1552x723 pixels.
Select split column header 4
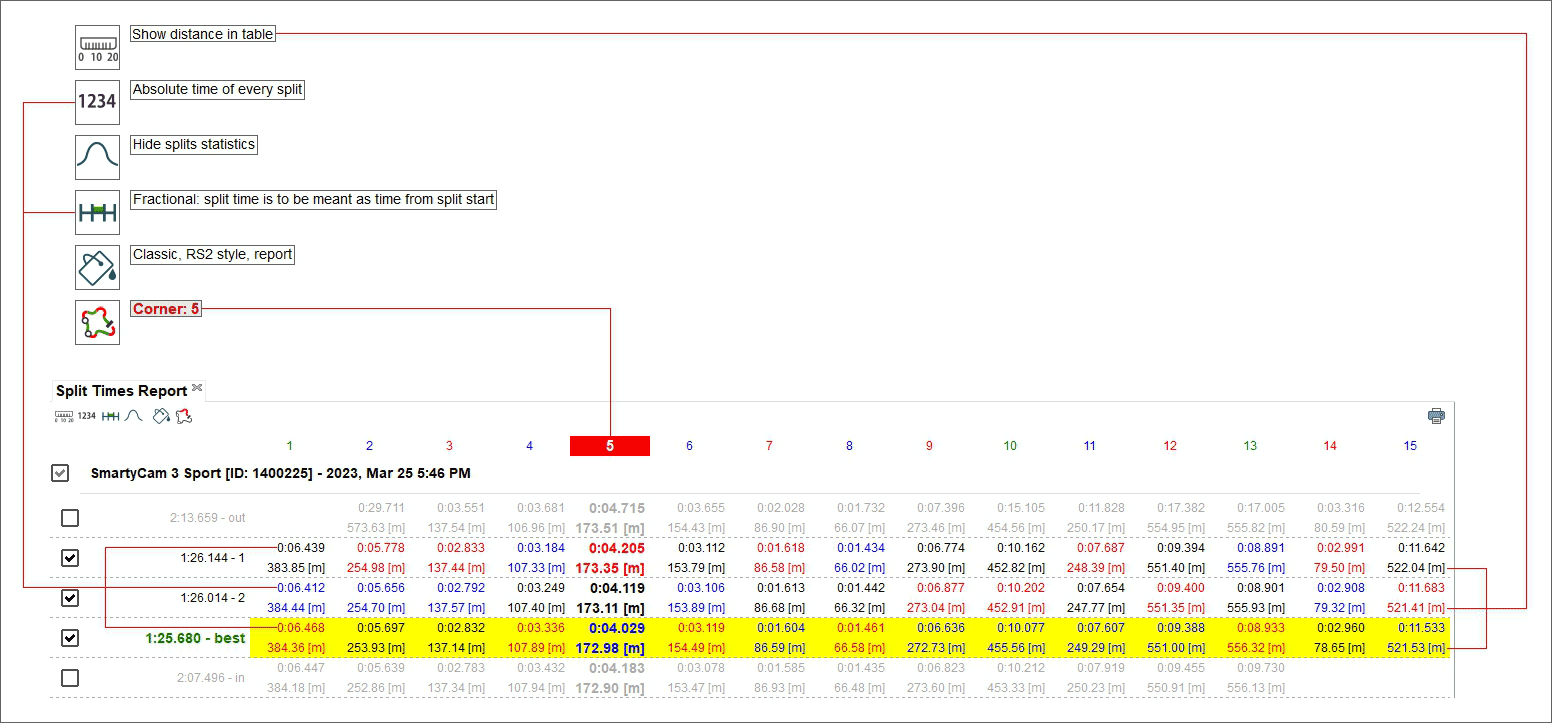click(x=529, y=446)
